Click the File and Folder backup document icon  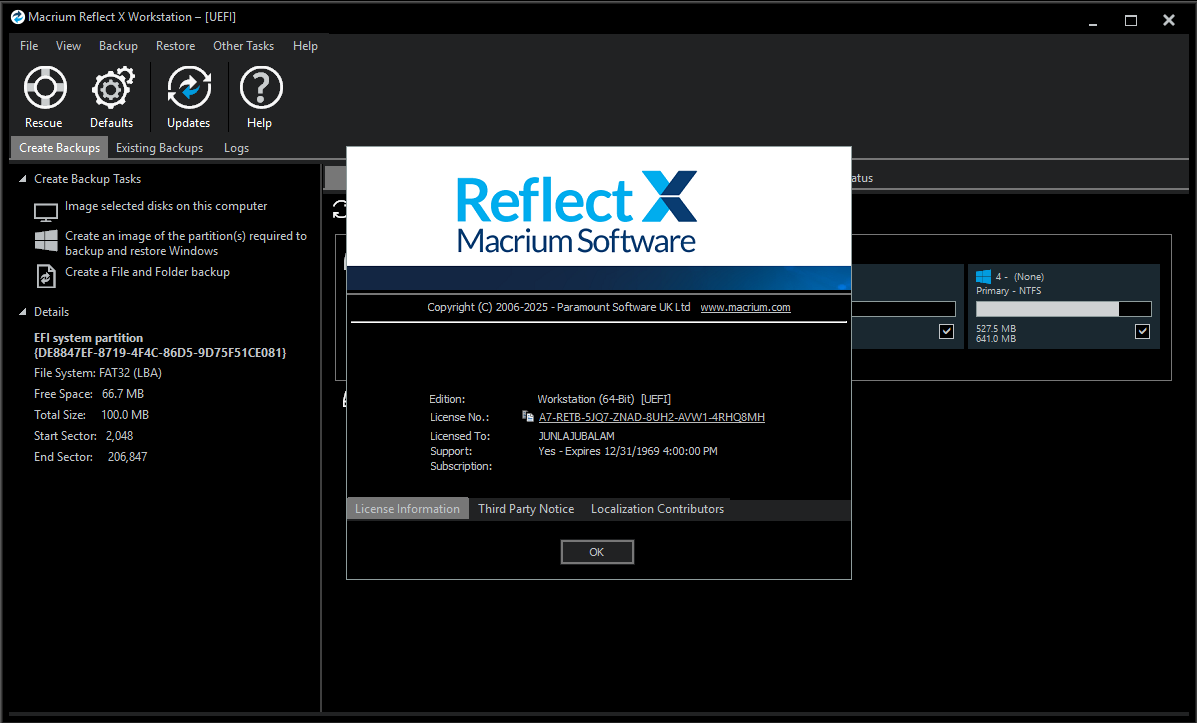coord(46,276)
